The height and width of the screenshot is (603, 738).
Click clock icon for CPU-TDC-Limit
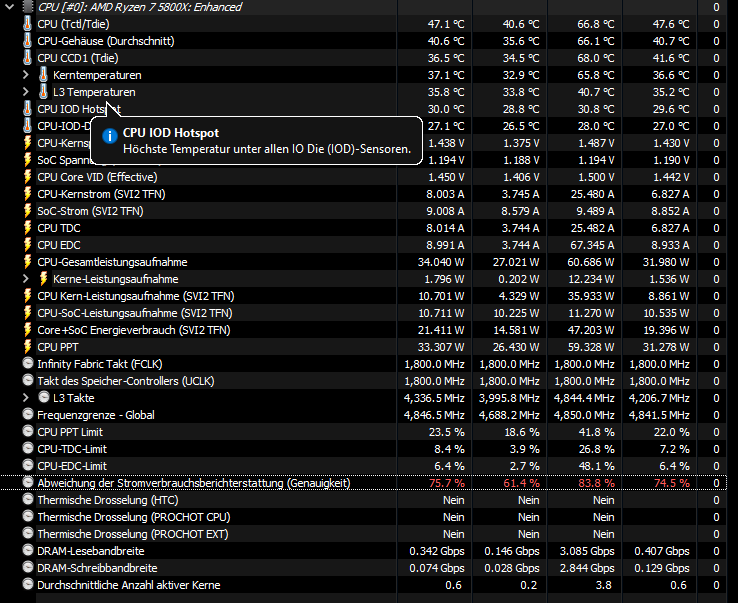tap(28, 448)
